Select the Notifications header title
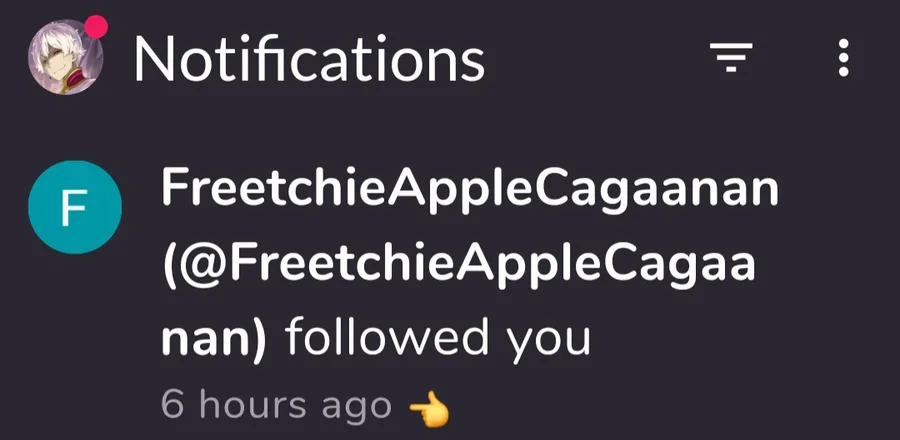 [x=309, y=59]
